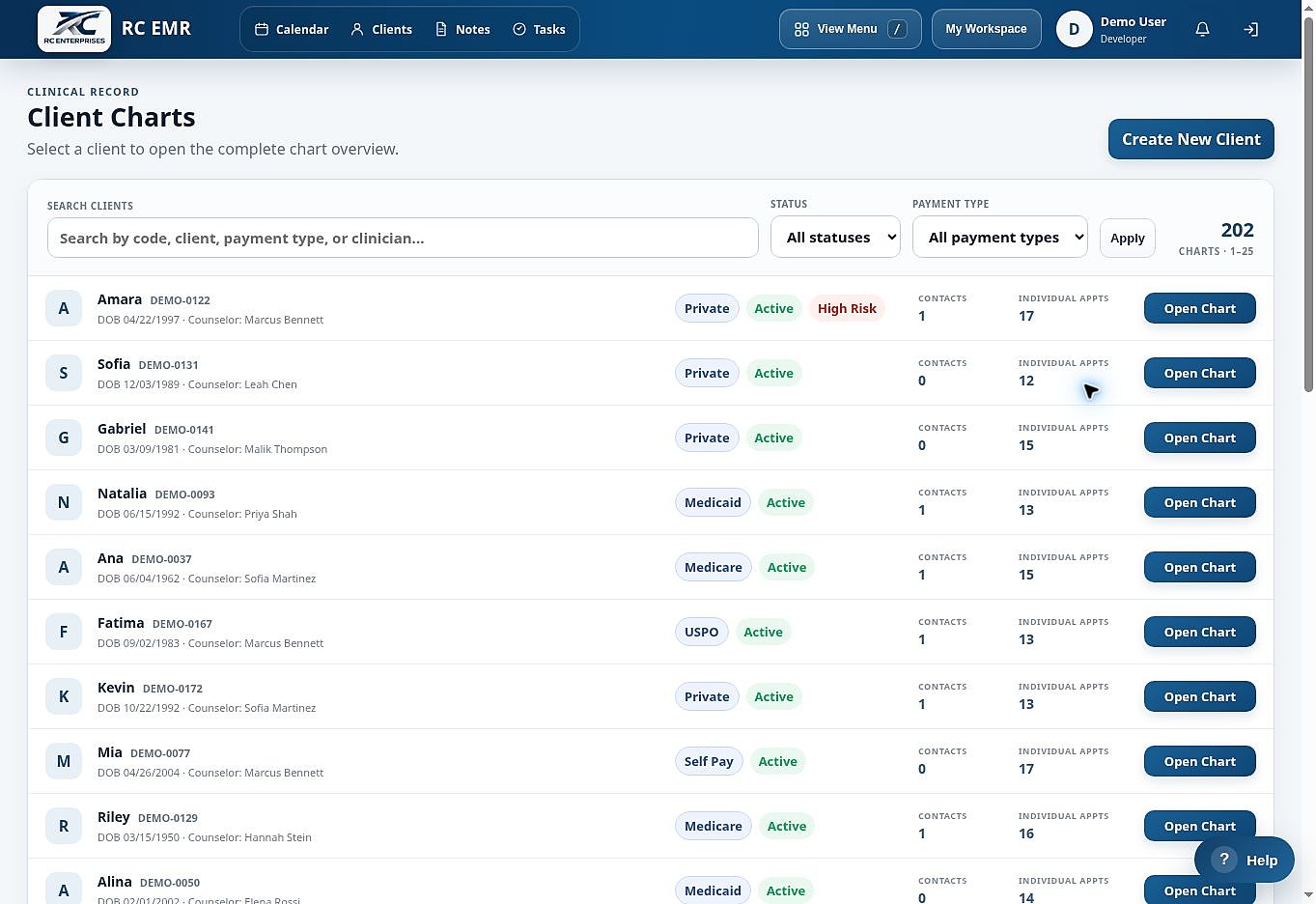
Task: Click Mia's avatar letter M
Action: [x=64, y=761]
